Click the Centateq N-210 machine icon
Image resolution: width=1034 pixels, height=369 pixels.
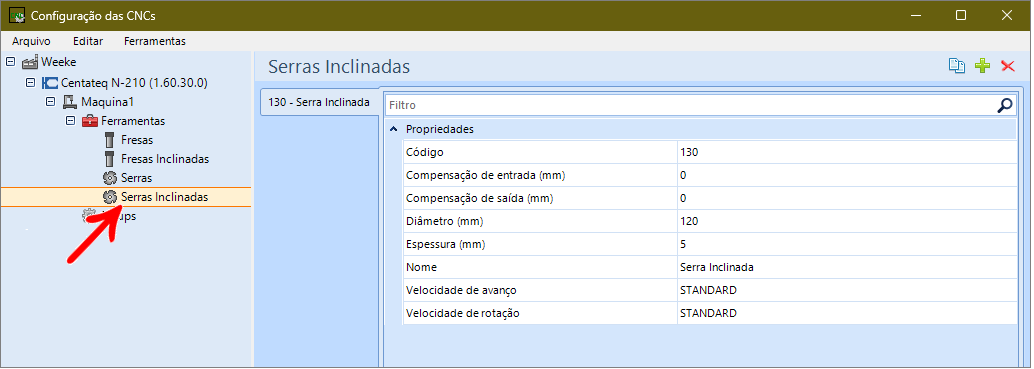49,83
